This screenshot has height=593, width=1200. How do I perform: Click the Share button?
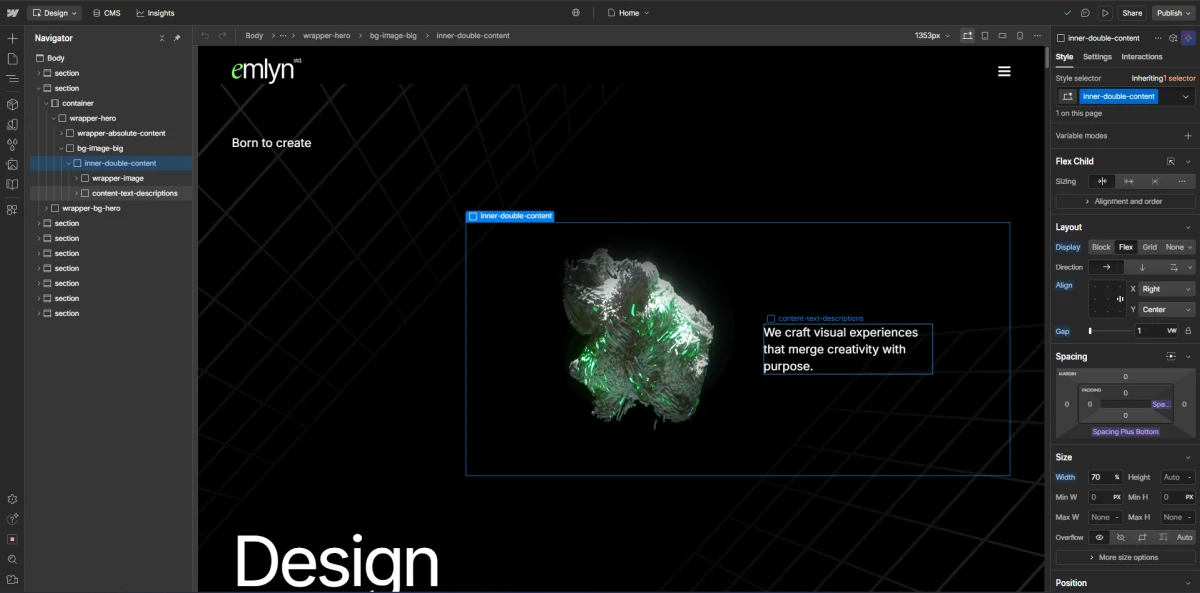1132,13
